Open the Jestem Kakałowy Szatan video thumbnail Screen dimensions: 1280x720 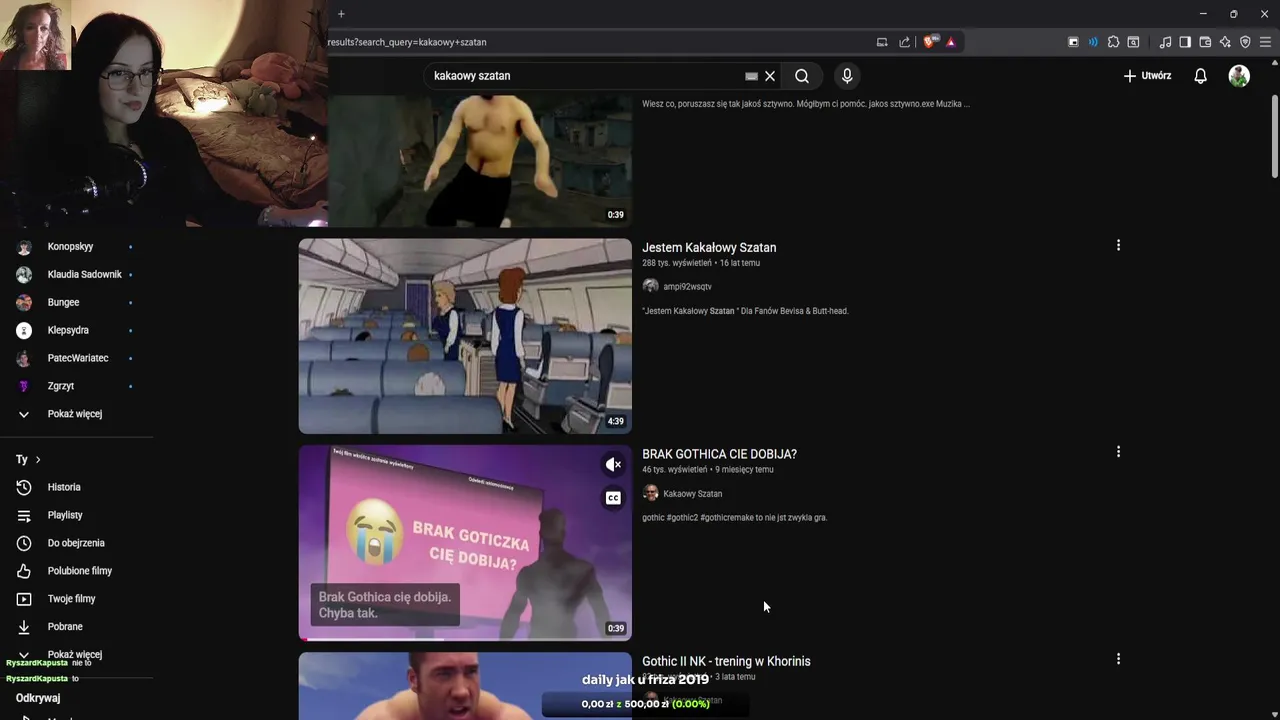click(x=465, y=336)
